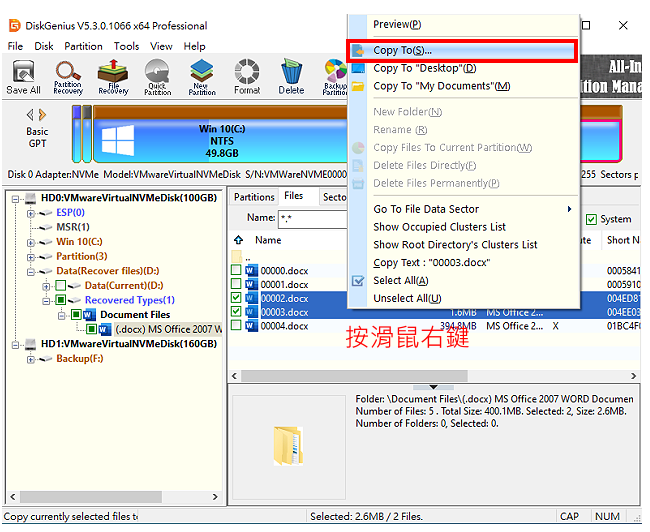Collapse the Recovered Types(1) node
The width and height of the screenshot is (650, 532).
[x=46, y=301]
